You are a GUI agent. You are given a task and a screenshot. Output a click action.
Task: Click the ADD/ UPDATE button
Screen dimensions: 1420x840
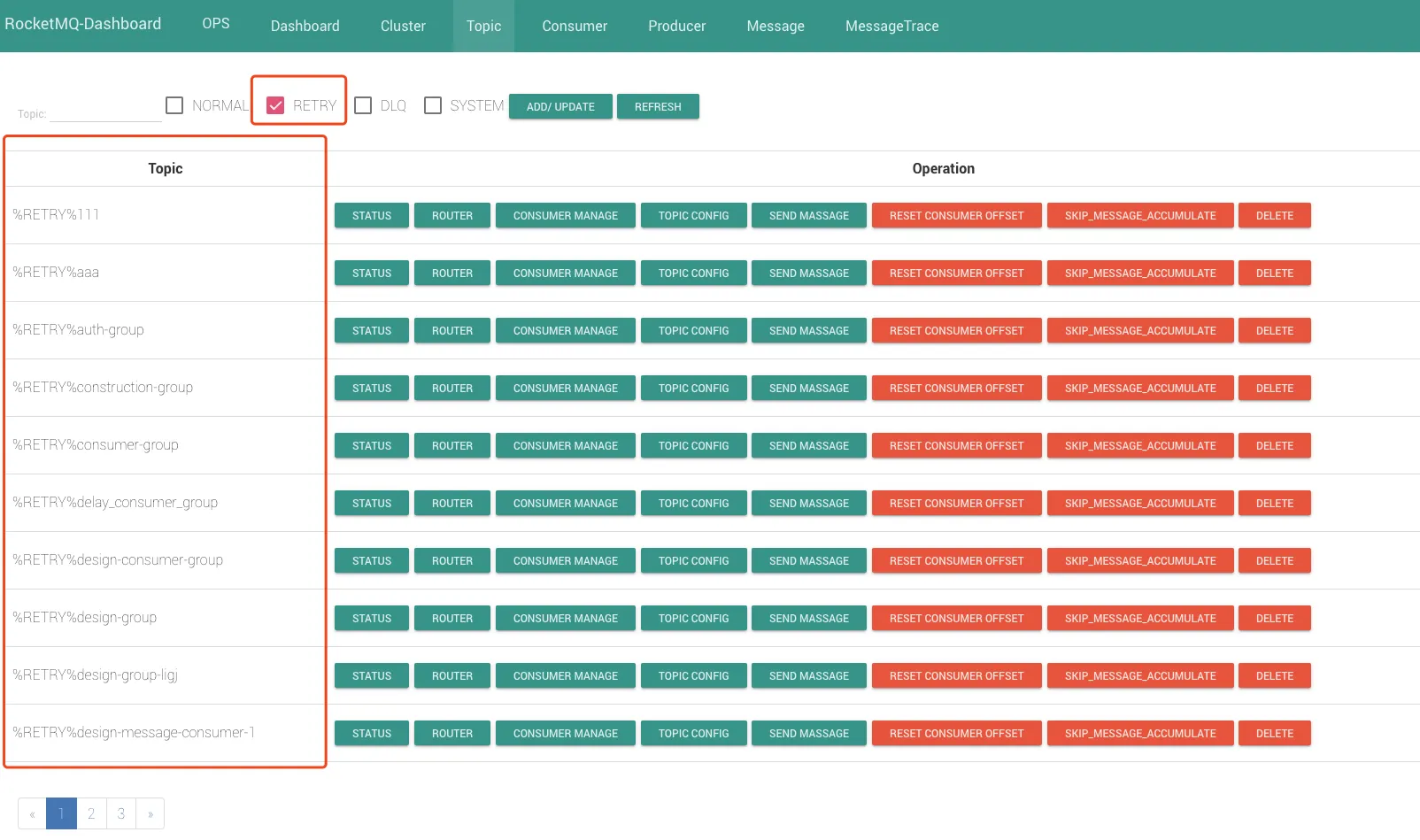pos(560,106)
